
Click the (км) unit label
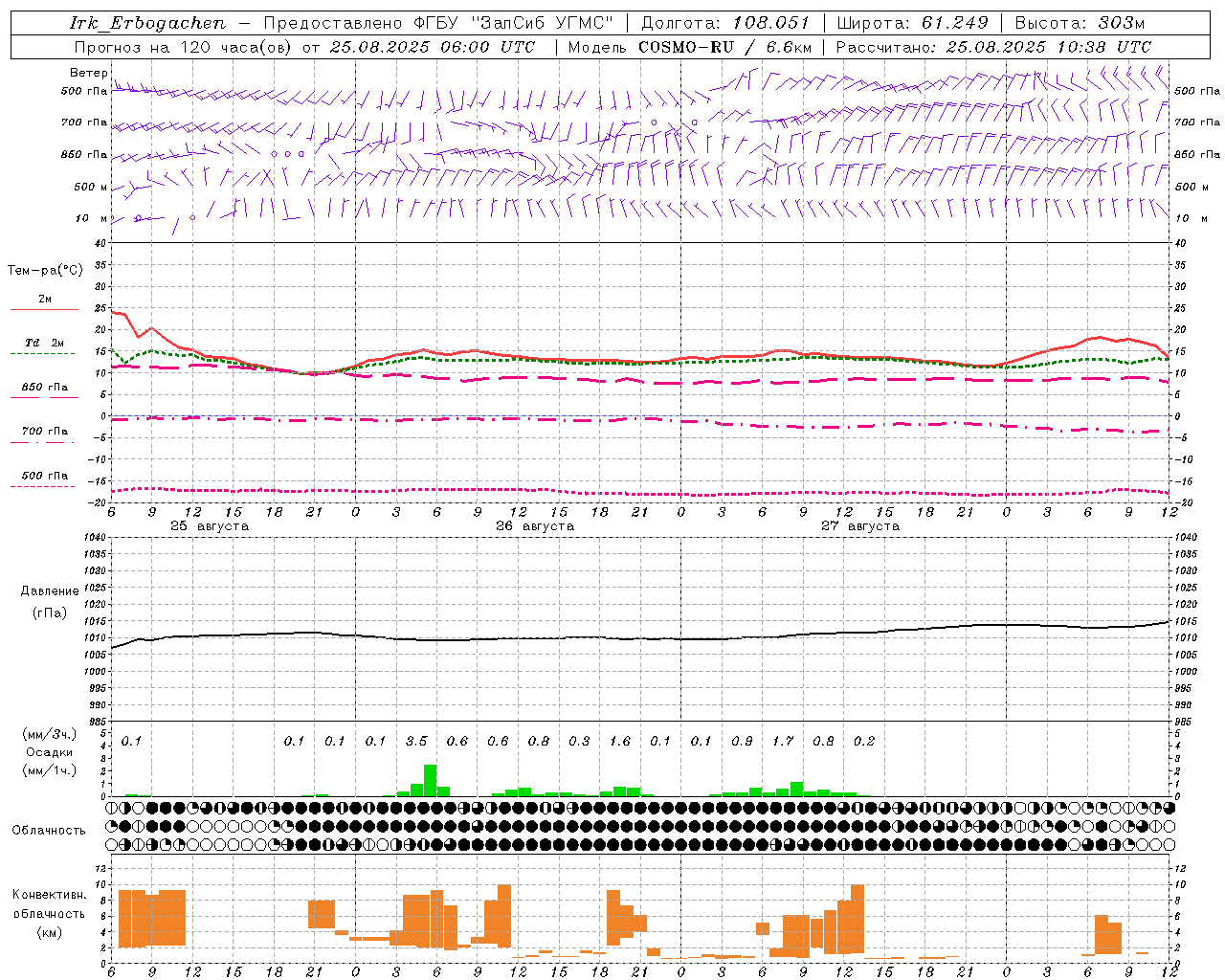tap(50, 932)
